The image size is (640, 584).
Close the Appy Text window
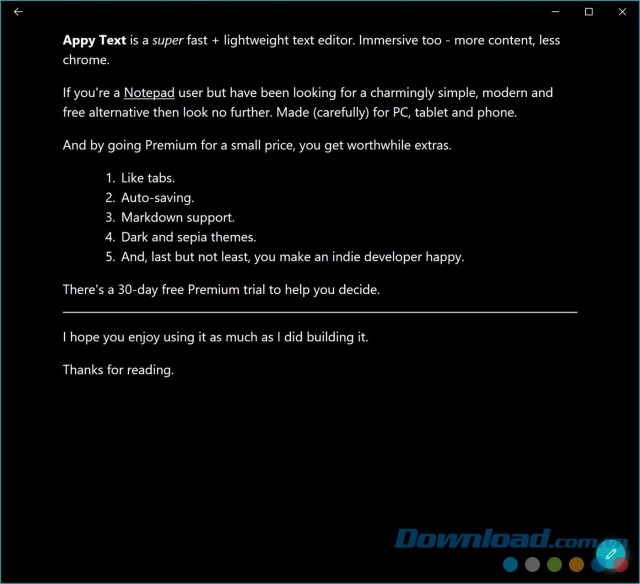[622, 12]
